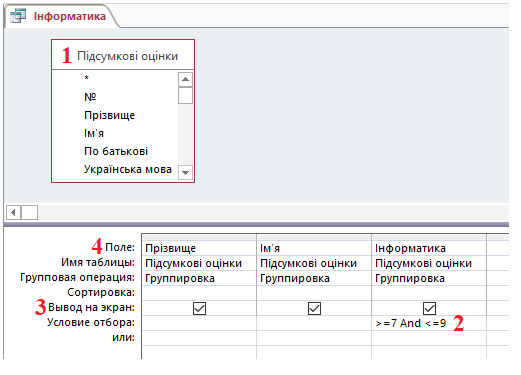Click the или cell under Ім'я column
Screen dimensions: 521x375
(x=314, y=338)
